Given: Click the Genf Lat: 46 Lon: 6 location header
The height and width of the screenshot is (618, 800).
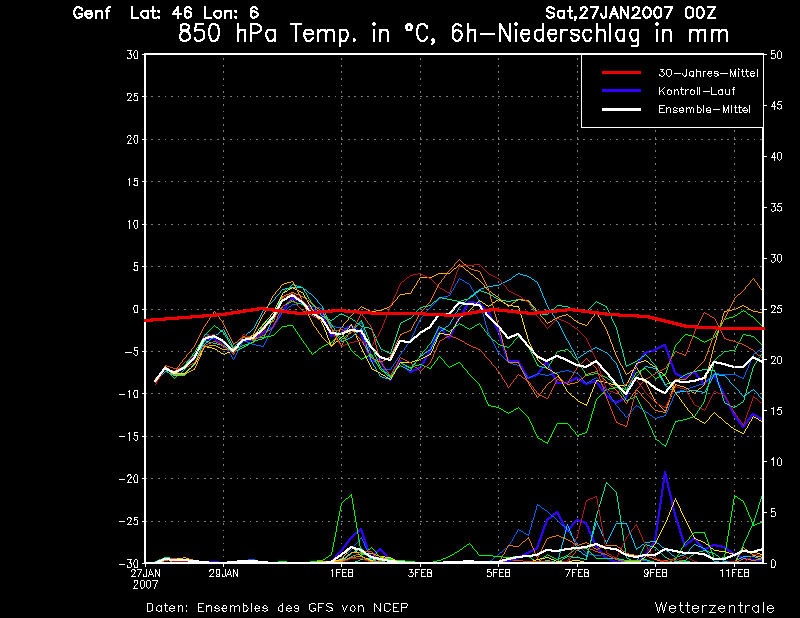Looking at the screenshot, I should tap(166, 13).
